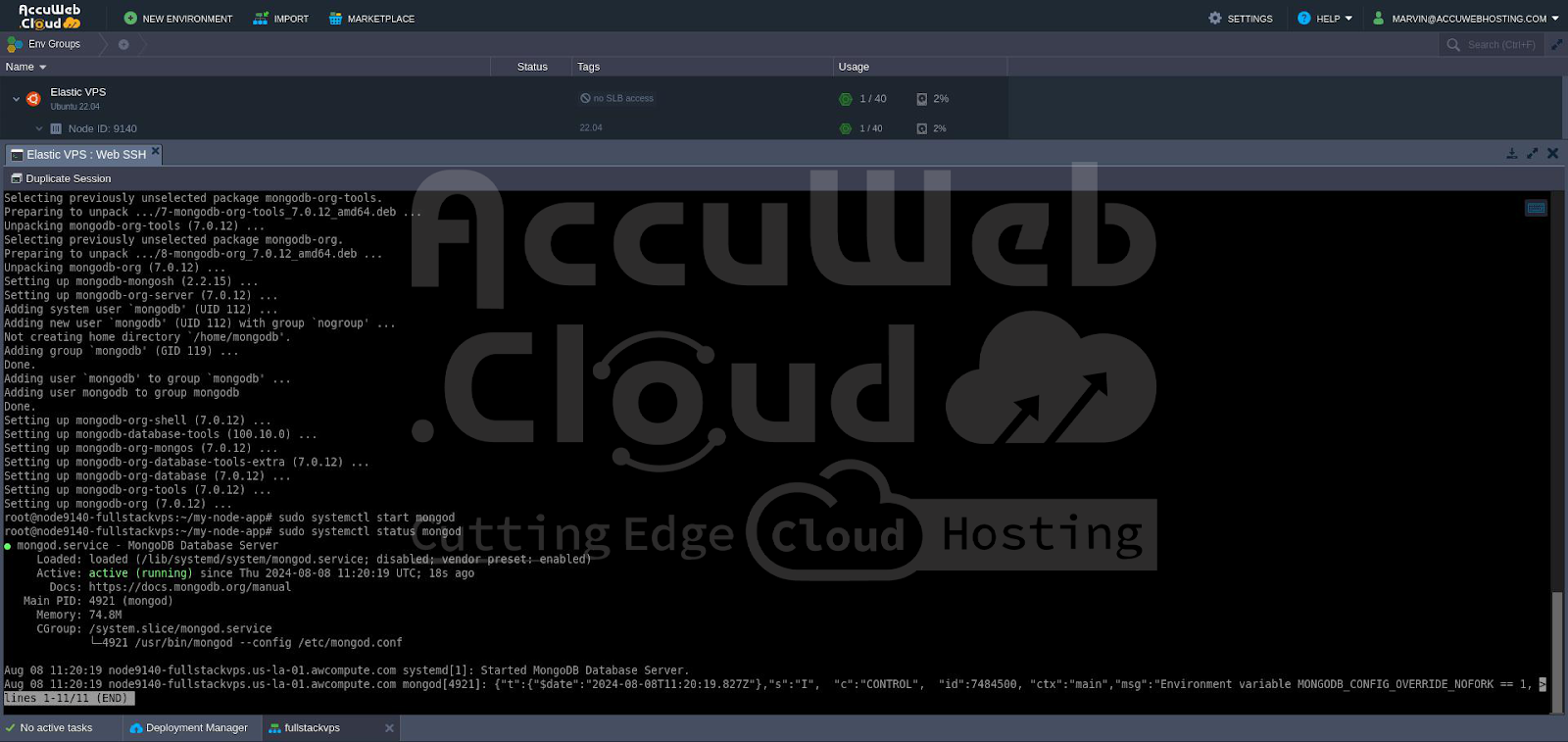This screenshot has height=742, width=1568.
Task: Add a new environment group with plus icon
Action: point(123,44)
